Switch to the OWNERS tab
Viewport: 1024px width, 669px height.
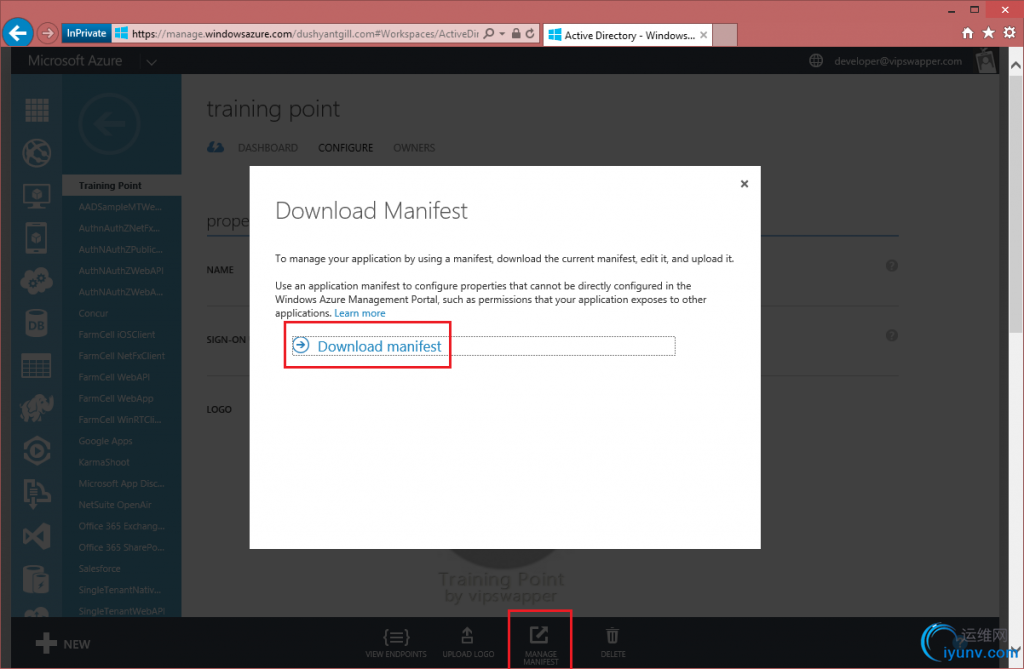(x=414, y=148)
